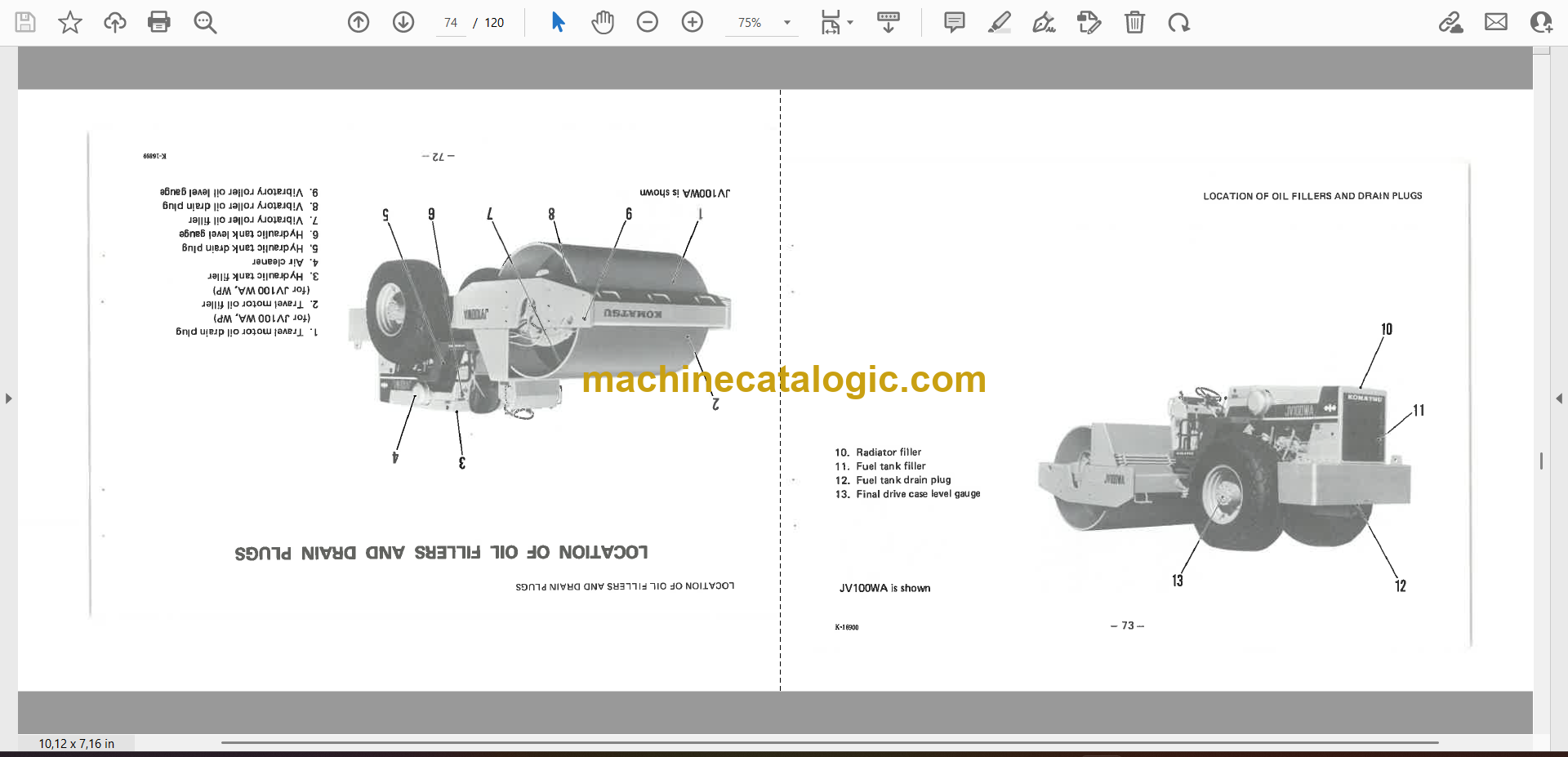Expand the left navigation pane arrow
This screenshot has height=757, width=1568.
pyautogui.click(x=8, y=399)
